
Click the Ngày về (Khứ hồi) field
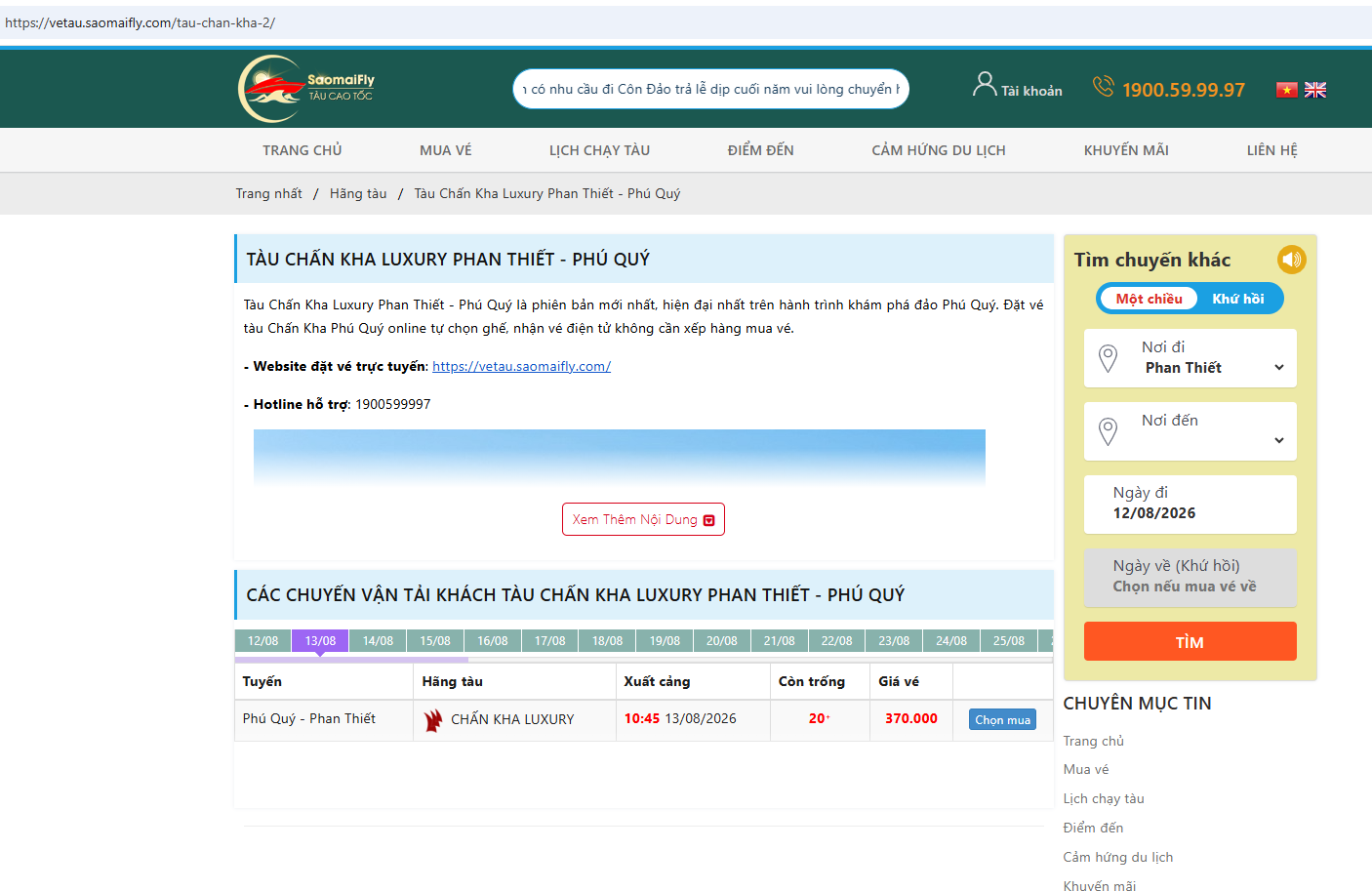tap(1190, 578)
